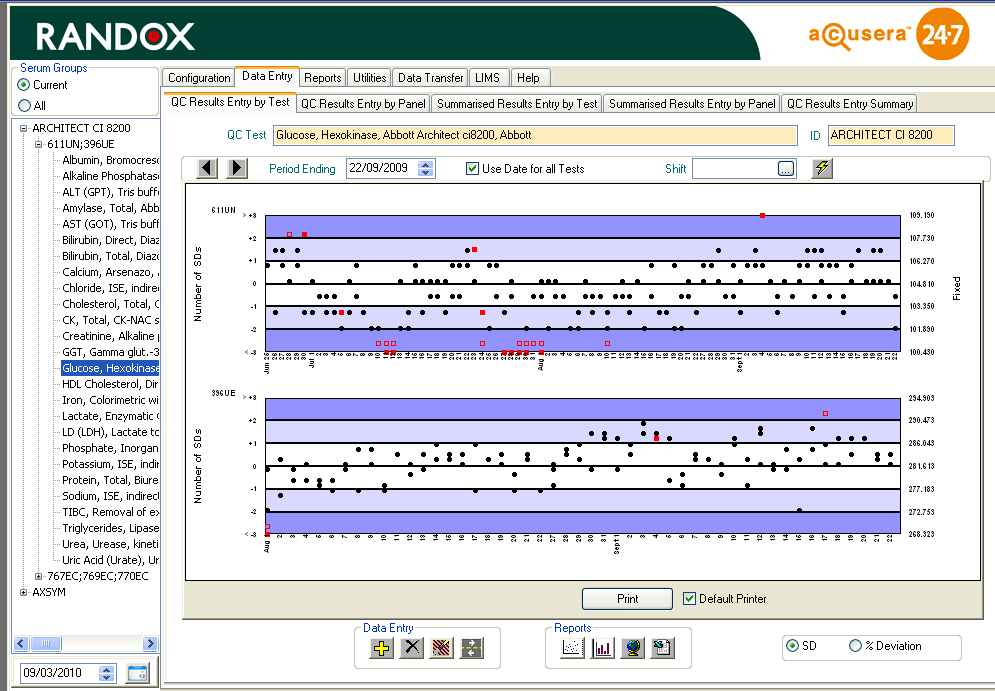Image resolution: width=995 pixels, height=691 pixels.
Task: Expand the 767EC;769EC;770EC tree node
Action: click(x=39, y=576)
